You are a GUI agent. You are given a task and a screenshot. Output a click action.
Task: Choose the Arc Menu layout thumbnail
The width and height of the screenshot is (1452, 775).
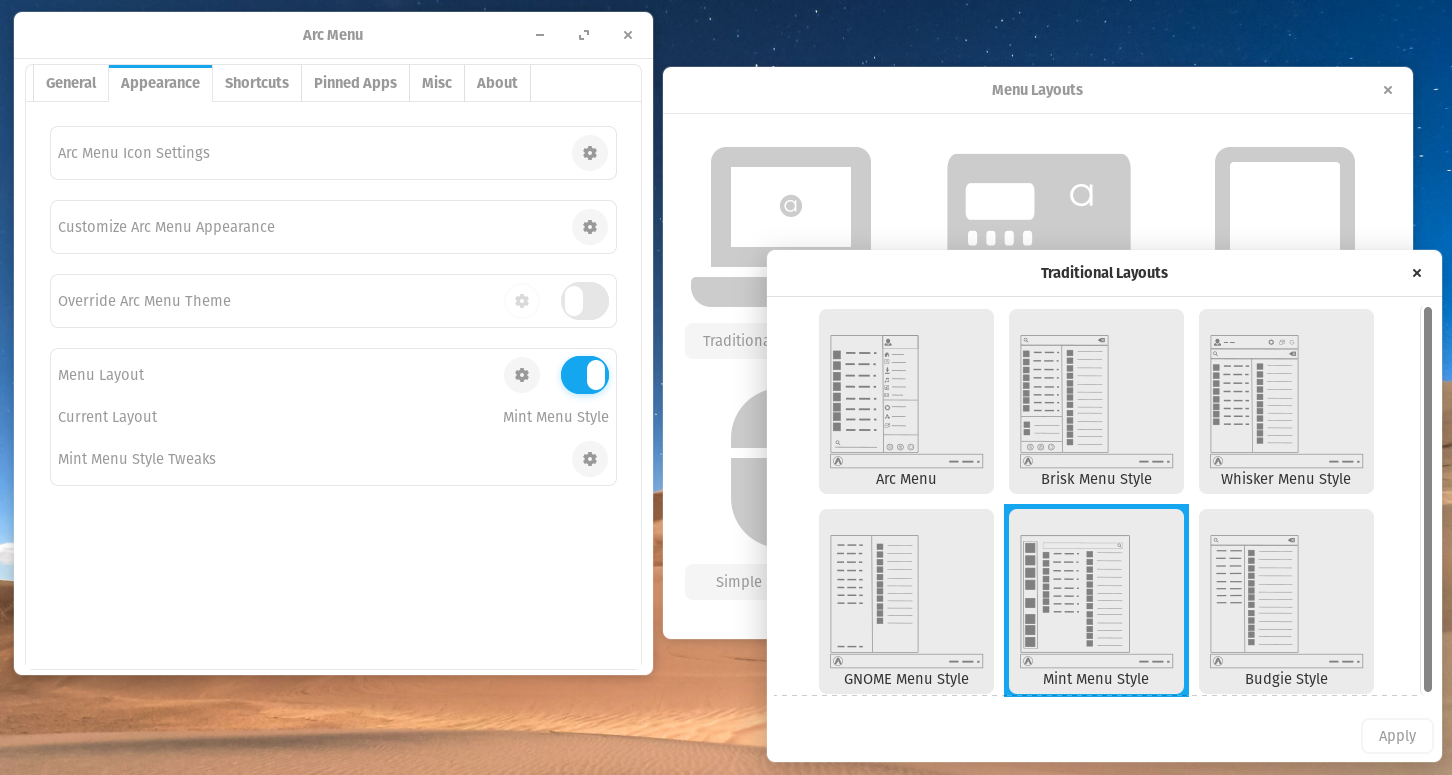906,401
